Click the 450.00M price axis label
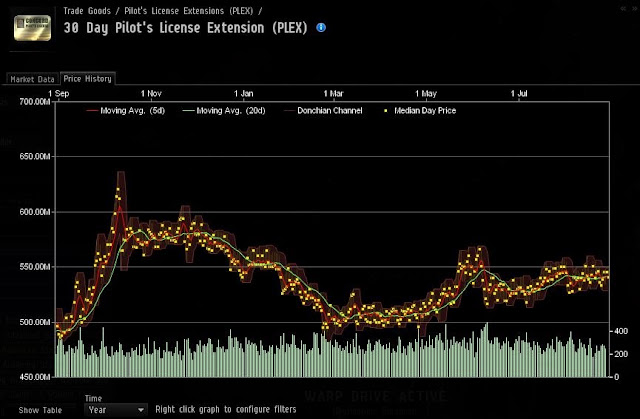The width and height of the screenshot is (640, 419). (35, 377)
